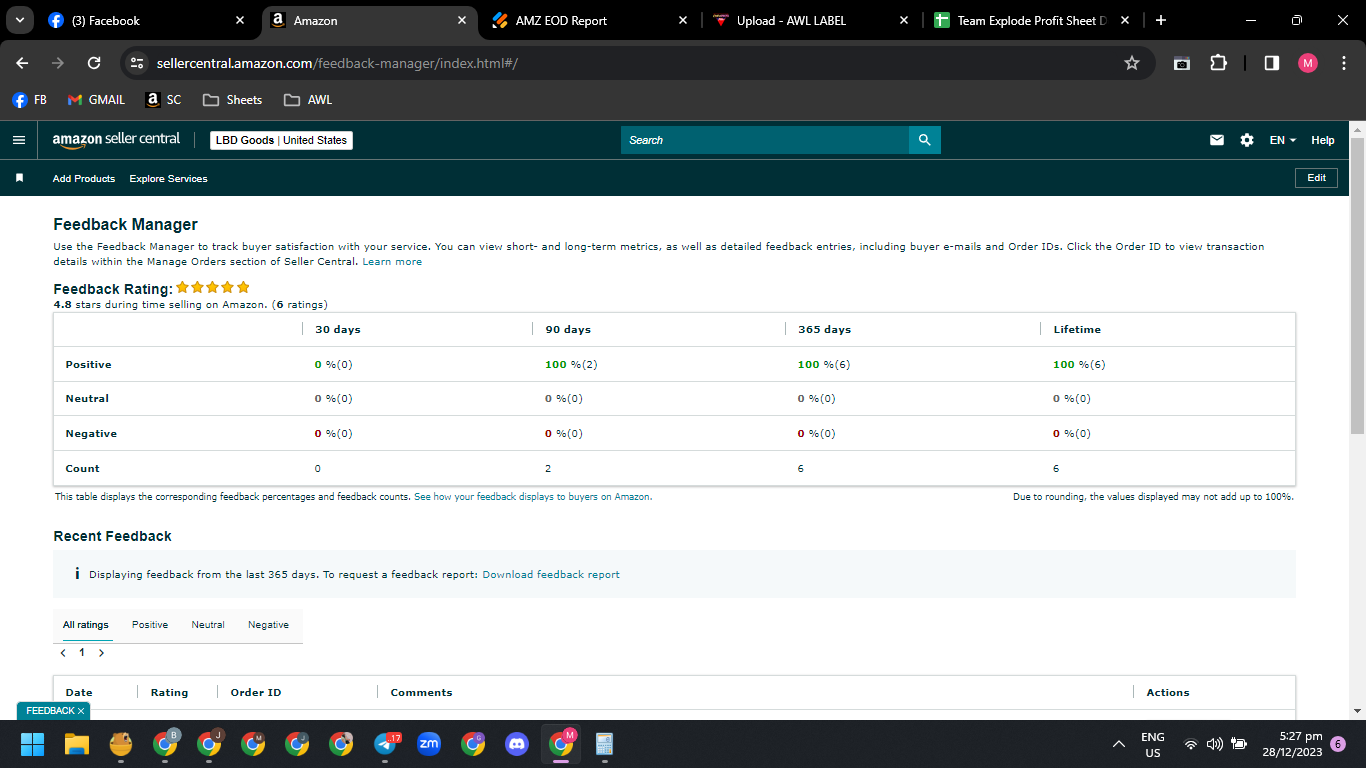Go back with browser back arrow

[23, 63]
